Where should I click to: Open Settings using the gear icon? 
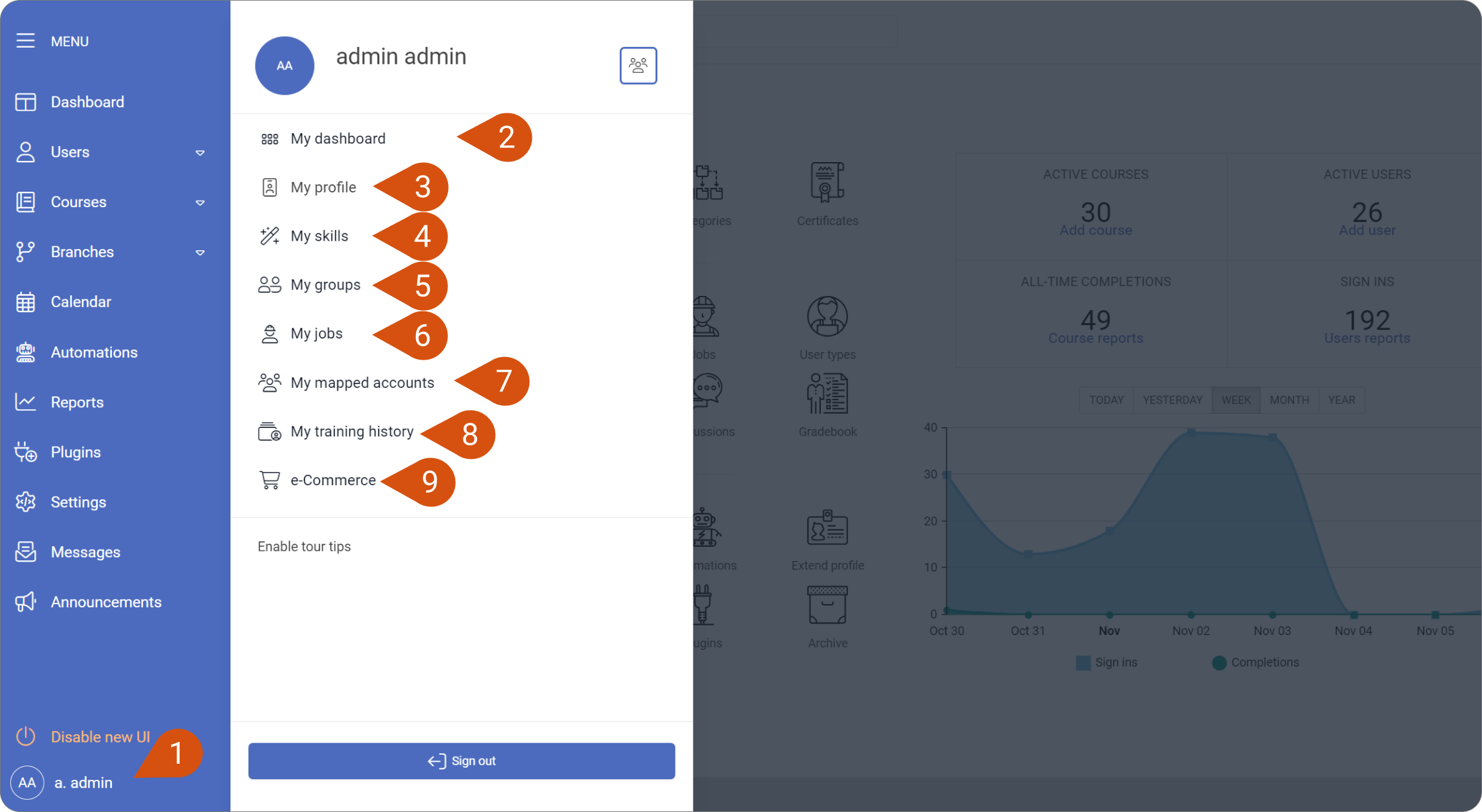click(x=25, y=502)
